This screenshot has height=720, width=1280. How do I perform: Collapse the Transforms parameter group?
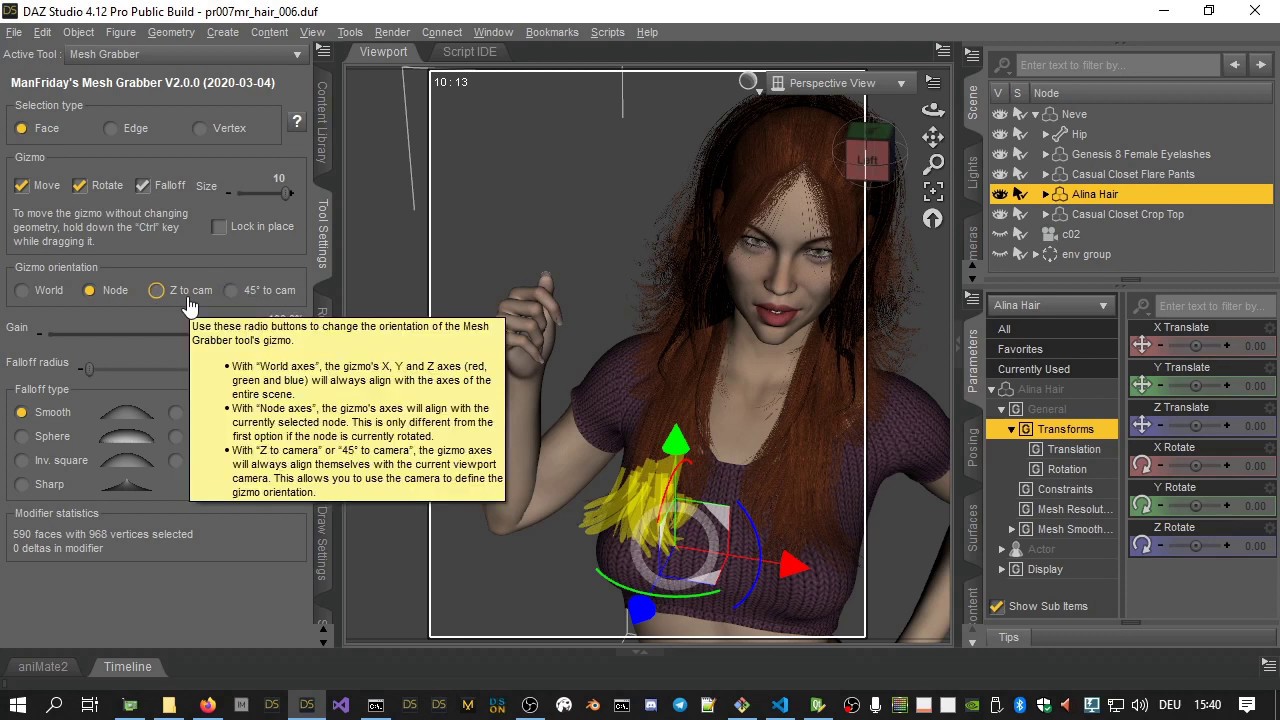[x=1011, y=429]
